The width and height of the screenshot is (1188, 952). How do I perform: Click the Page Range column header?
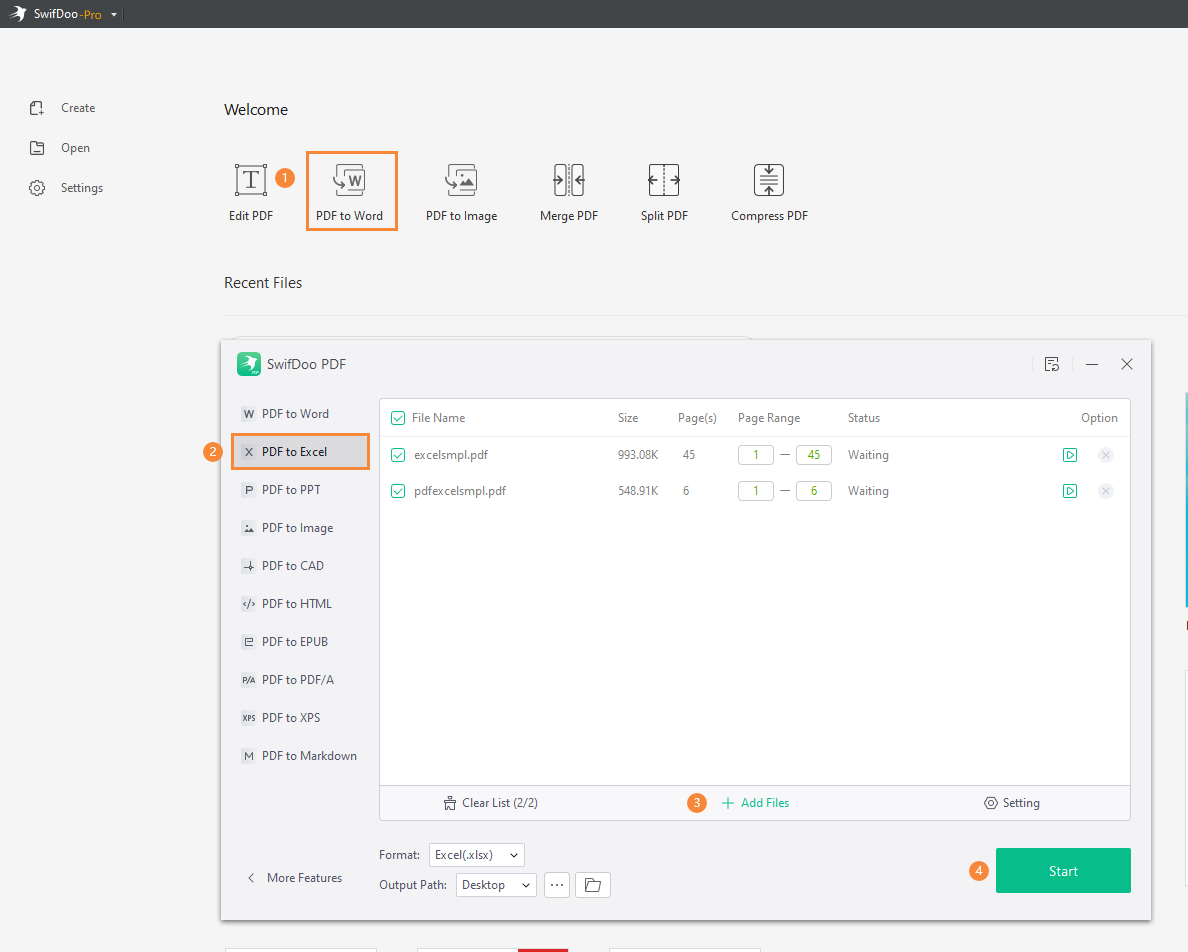[769, 418]
